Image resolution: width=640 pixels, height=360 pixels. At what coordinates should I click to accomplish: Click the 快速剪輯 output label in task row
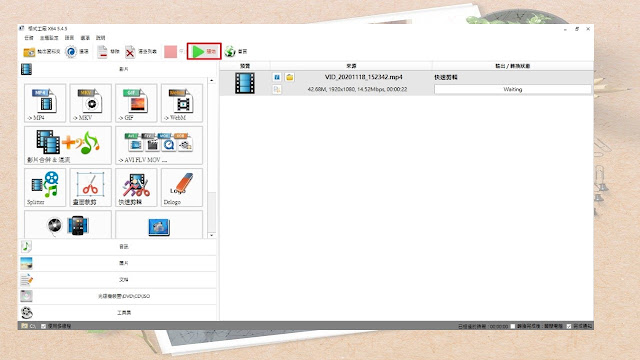click(x=446, y=77)
